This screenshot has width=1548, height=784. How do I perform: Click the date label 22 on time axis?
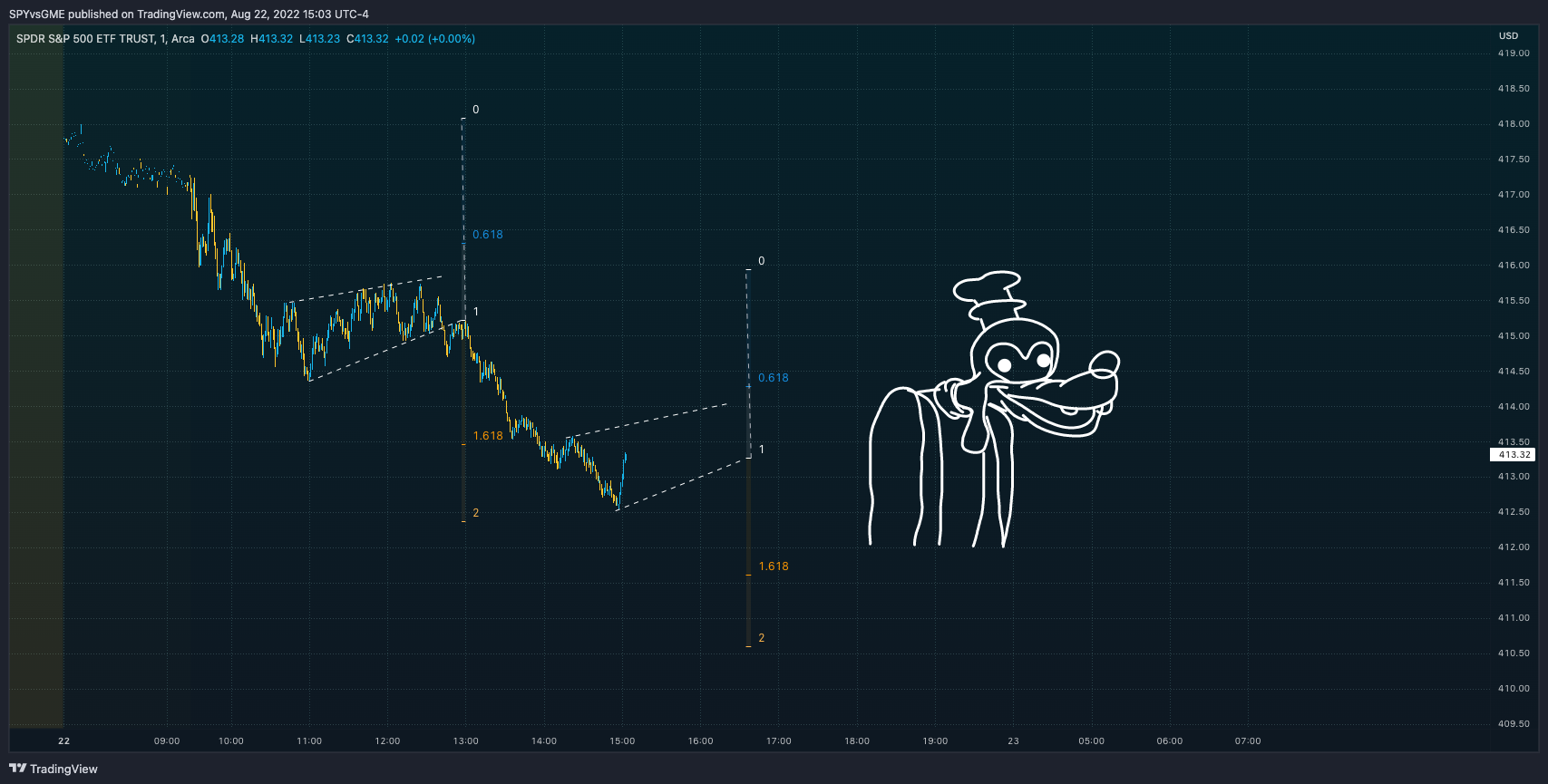tap(64, 741)
